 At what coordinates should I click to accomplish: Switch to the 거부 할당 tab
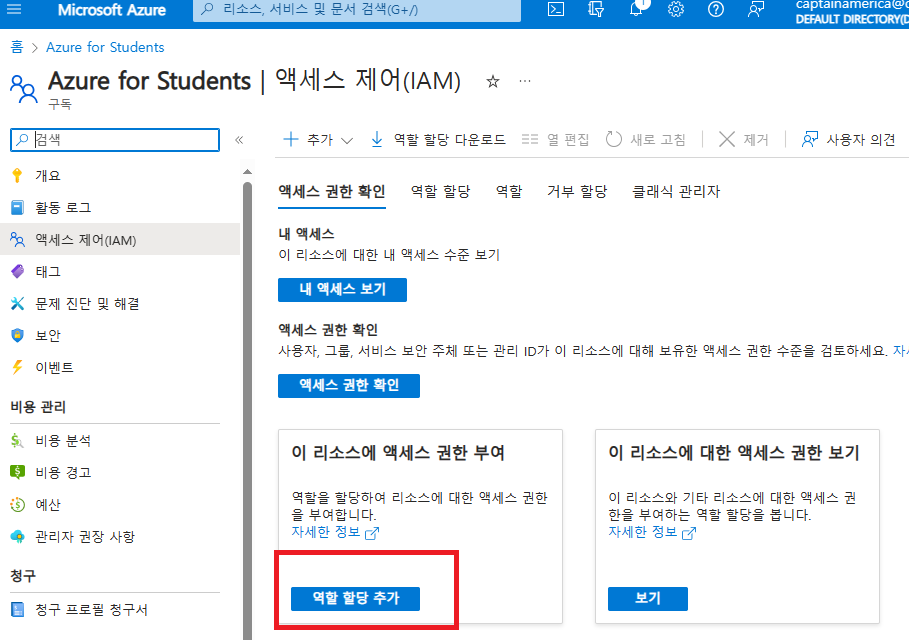pyautogui.click(x=577, y=191)
